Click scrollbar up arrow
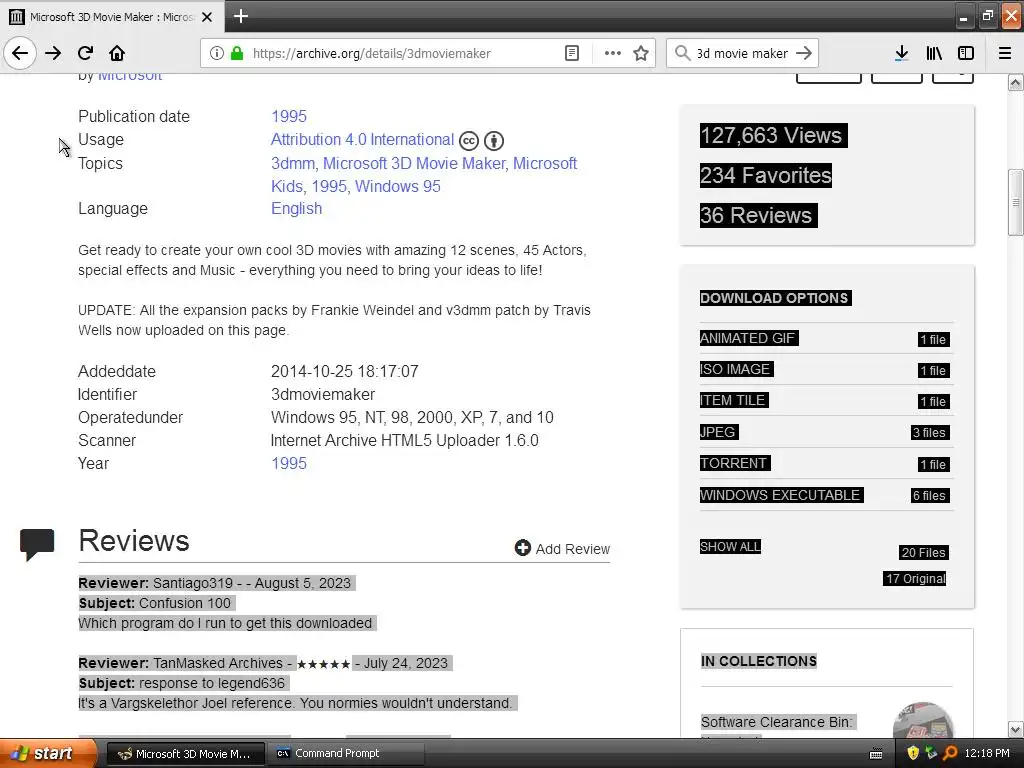 [x=1016, y=82]
